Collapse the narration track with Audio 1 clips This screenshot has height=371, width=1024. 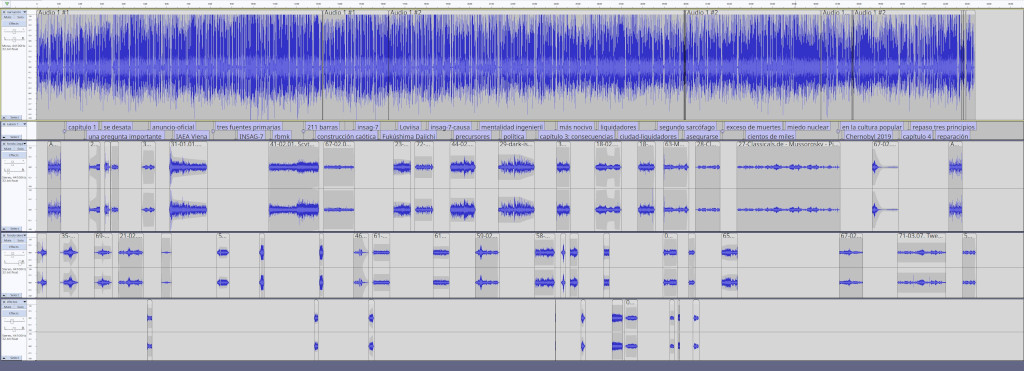click(x=4, y=117)
